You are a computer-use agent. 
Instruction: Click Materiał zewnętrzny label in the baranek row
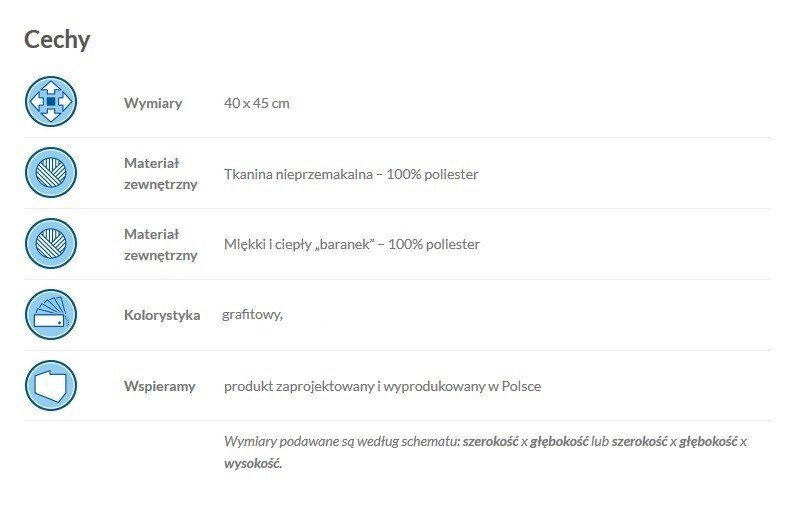(x=160, y=244)
